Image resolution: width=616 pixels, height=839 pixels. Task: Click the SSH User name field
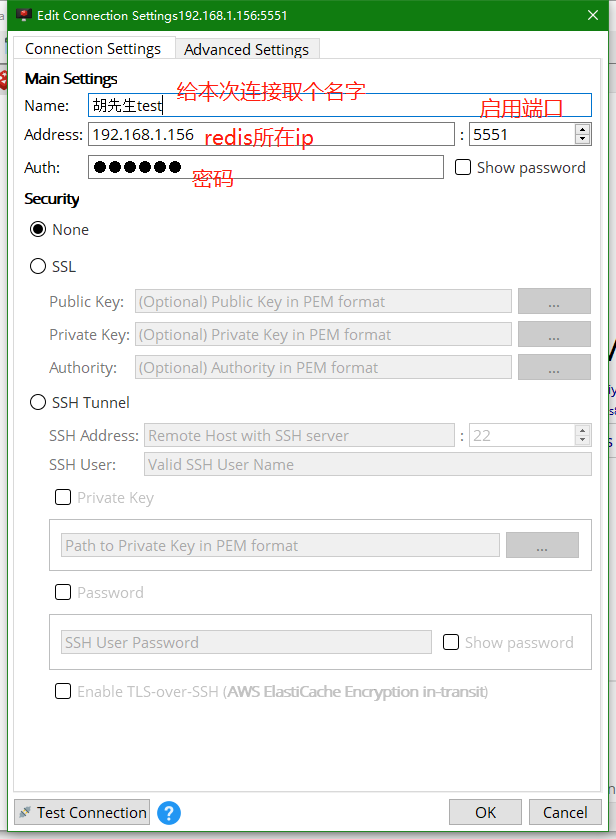click(368, 464)
